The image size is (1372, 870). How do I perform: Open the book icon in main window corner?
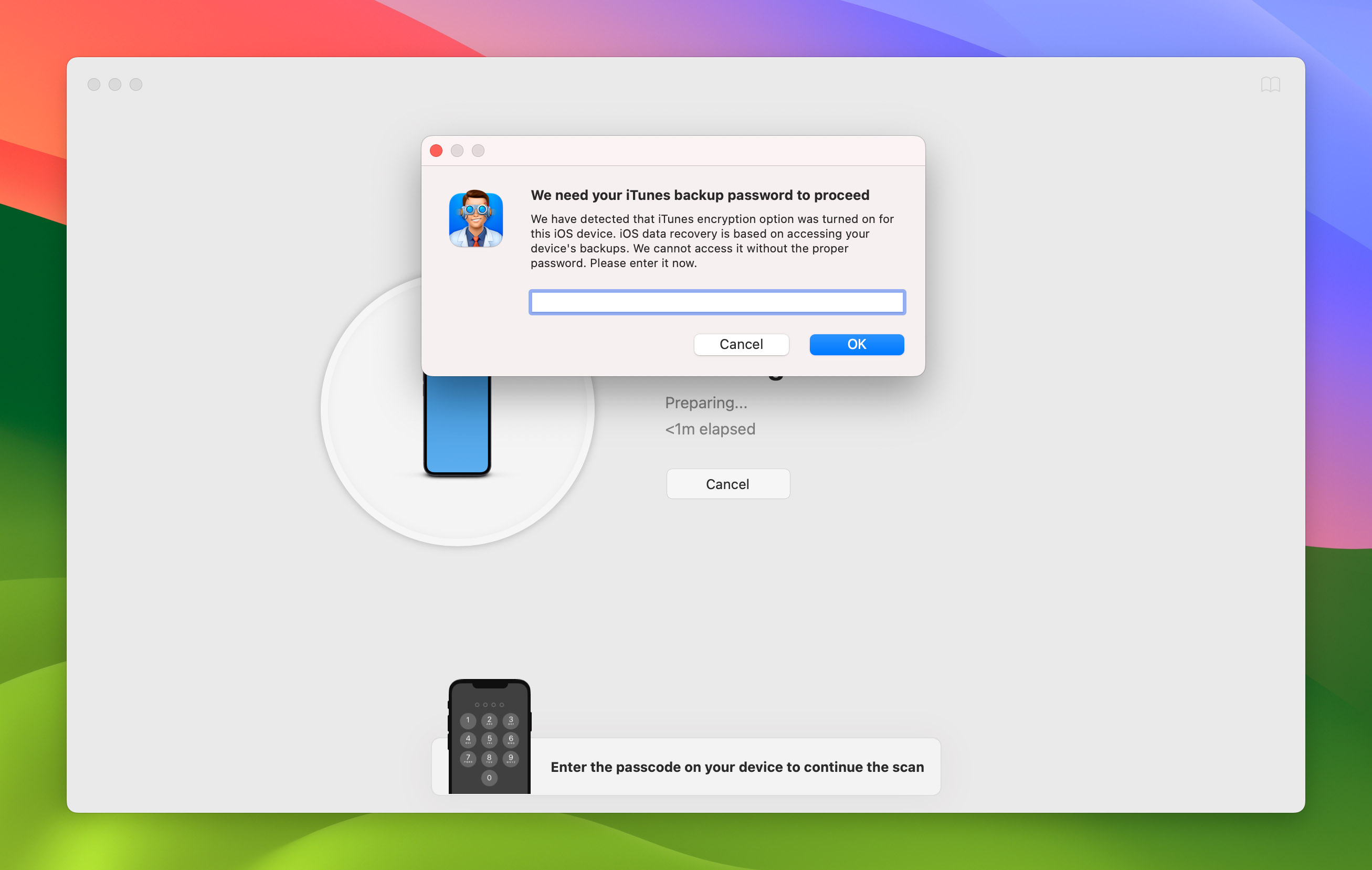1270,84
